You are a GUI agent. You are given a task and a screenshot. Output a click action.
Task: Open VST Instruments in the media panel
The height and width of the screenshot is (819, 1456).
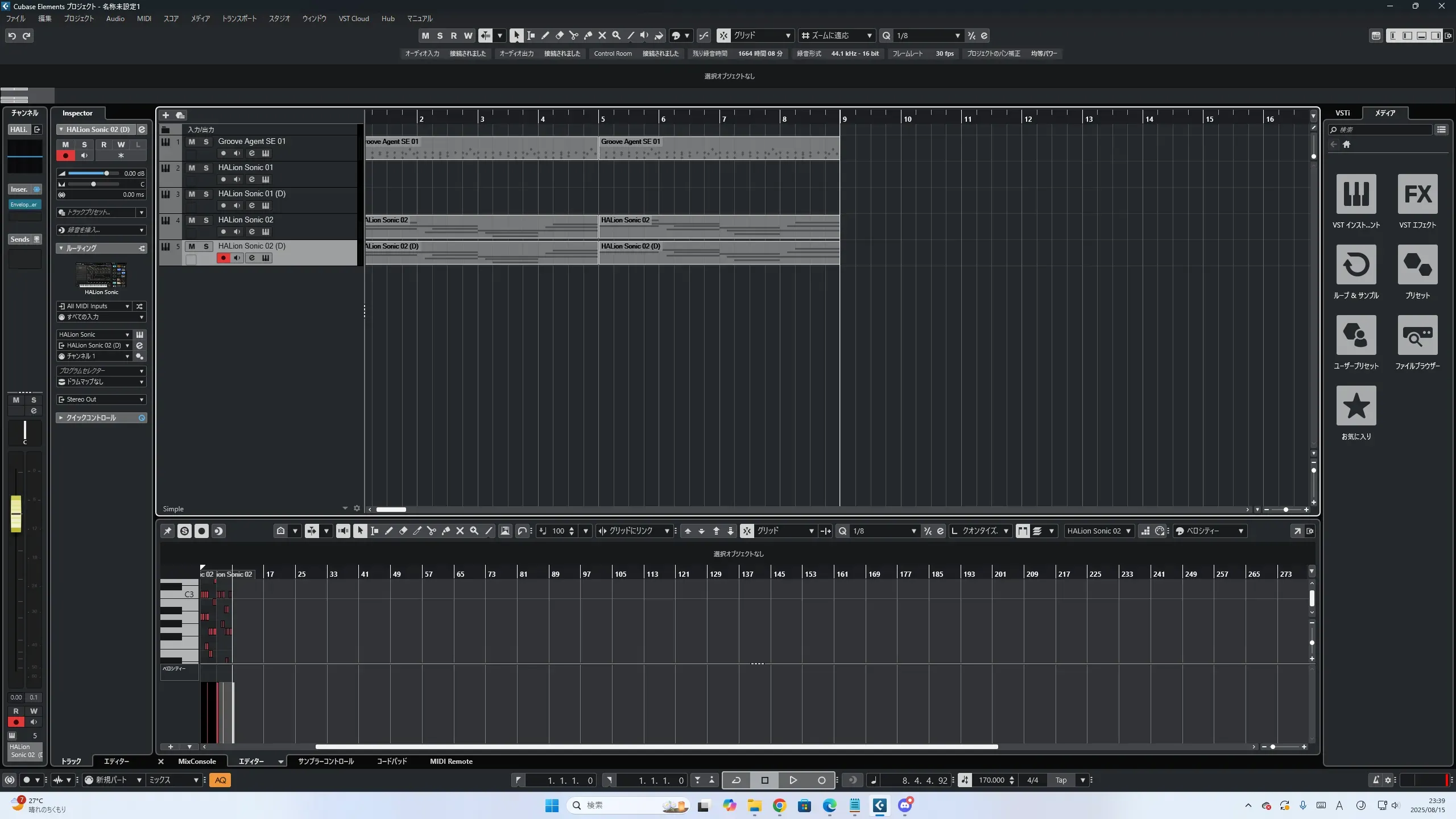point(1356,194)
